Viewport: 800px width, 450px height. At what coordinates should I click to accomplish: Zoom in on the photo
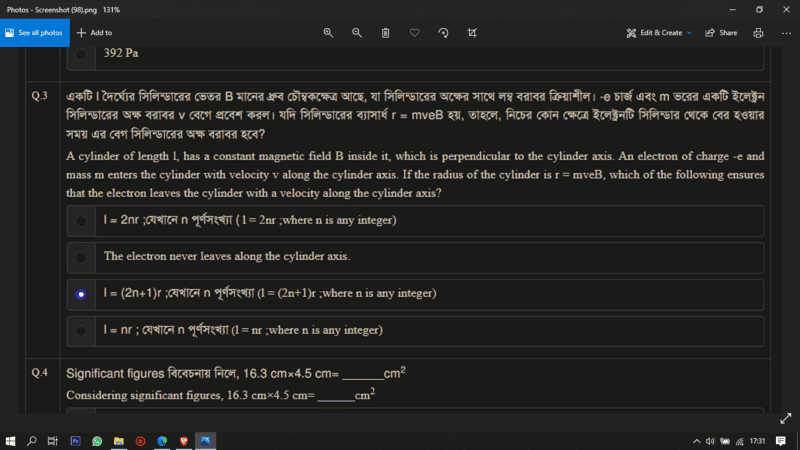tap(328, 33)
